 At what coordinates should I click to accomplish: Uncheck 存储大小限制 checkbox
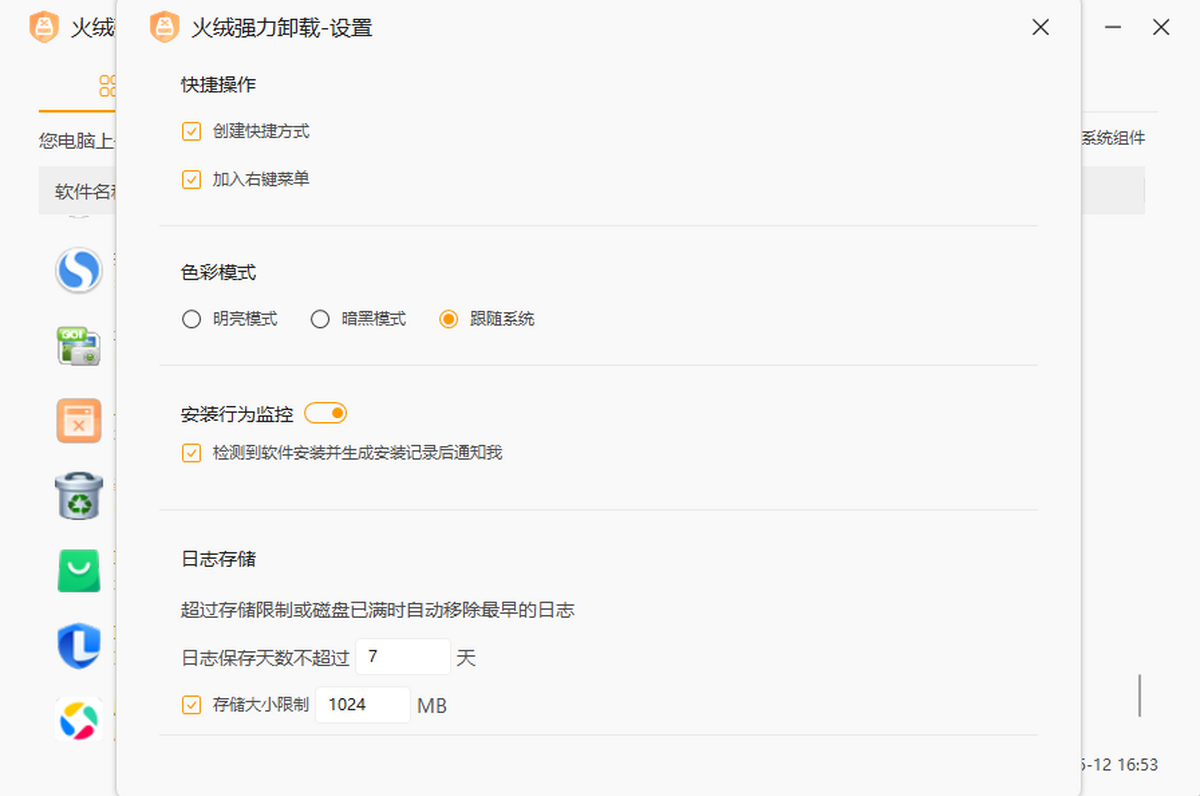(191, 705)
